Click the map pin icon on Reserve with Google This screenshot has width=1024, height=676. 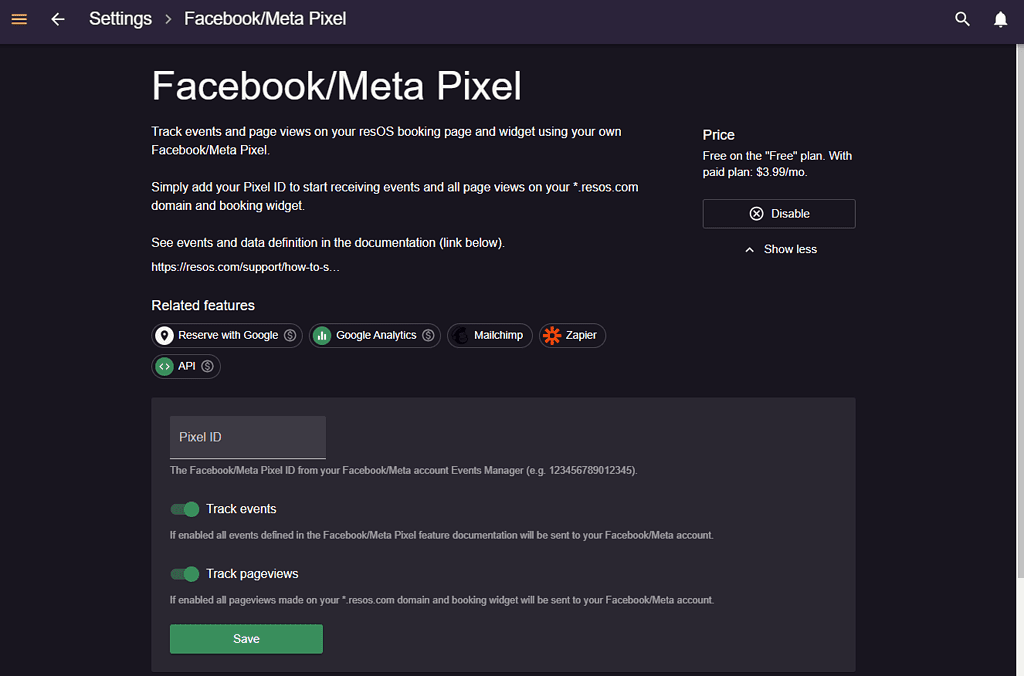click(x=165, y=335)
